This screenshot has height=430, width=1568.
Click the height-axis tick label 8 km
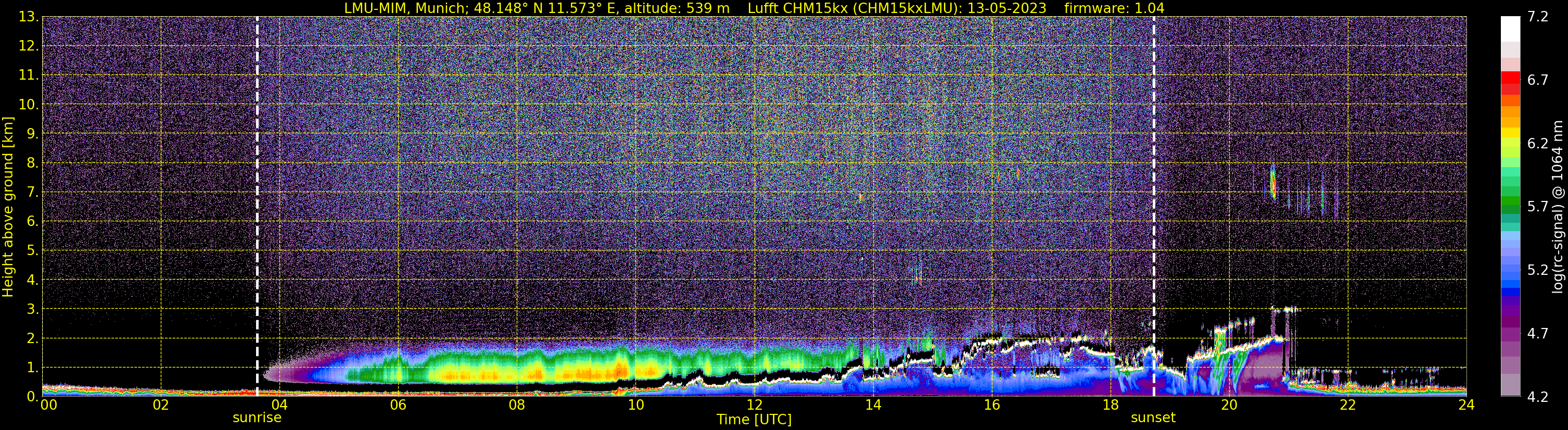(x=33, y=163)
